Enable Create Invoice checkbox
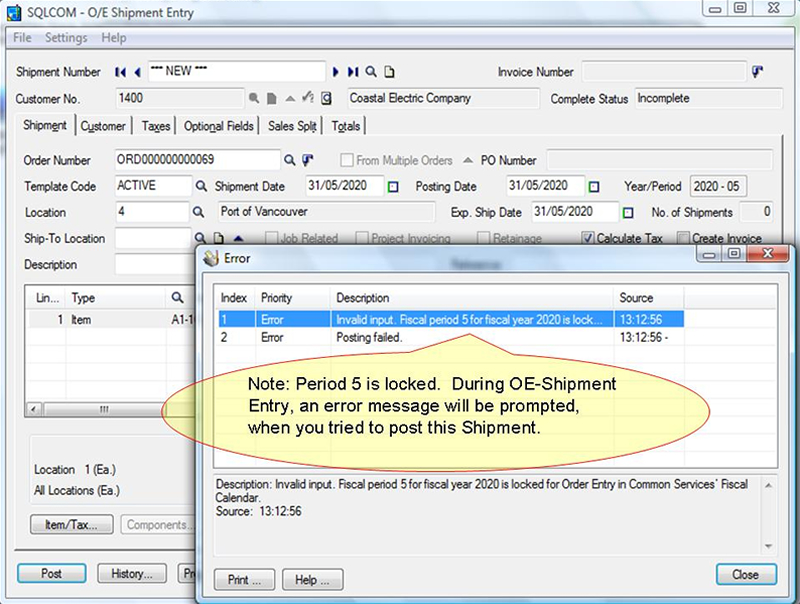The width and height of the screenshot is (800, 604). pyautogui.click(x=683, y=238)
